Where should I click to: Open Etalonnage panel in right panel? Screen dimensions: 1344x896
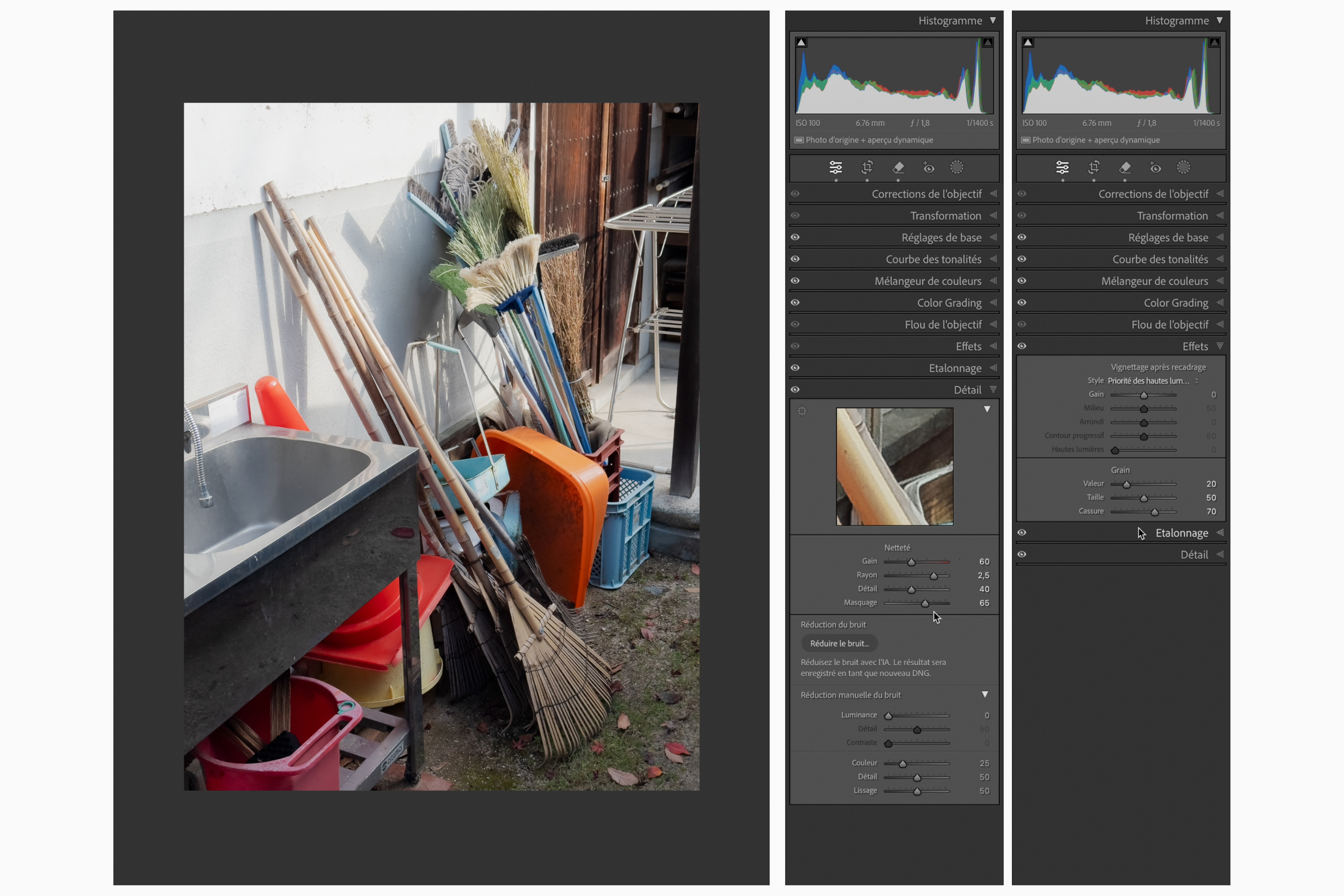coord(1181,533)
